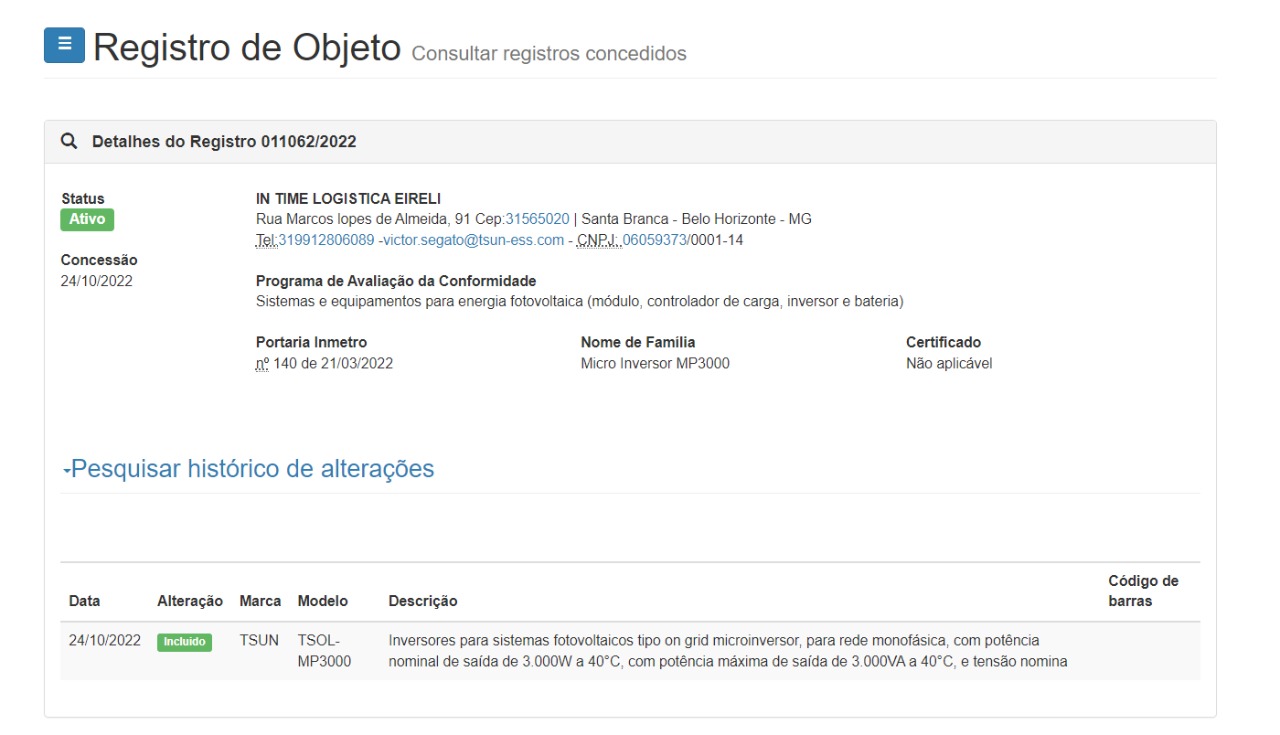Screen dimensions: 1280x735
Task: Click the green Ativo status badge
Action: (x=87, y=220)
